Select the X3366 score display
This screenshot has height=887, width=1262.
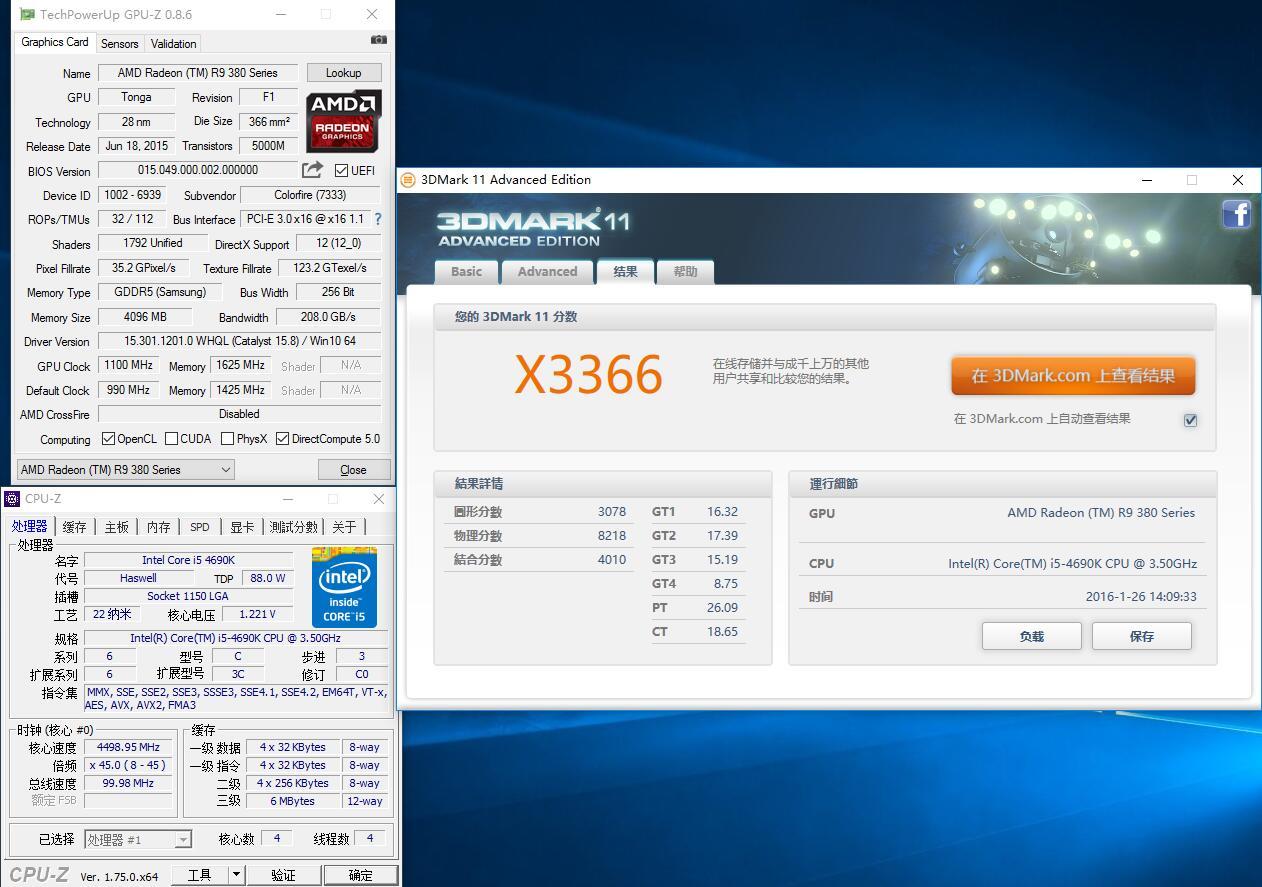point(587,374)
